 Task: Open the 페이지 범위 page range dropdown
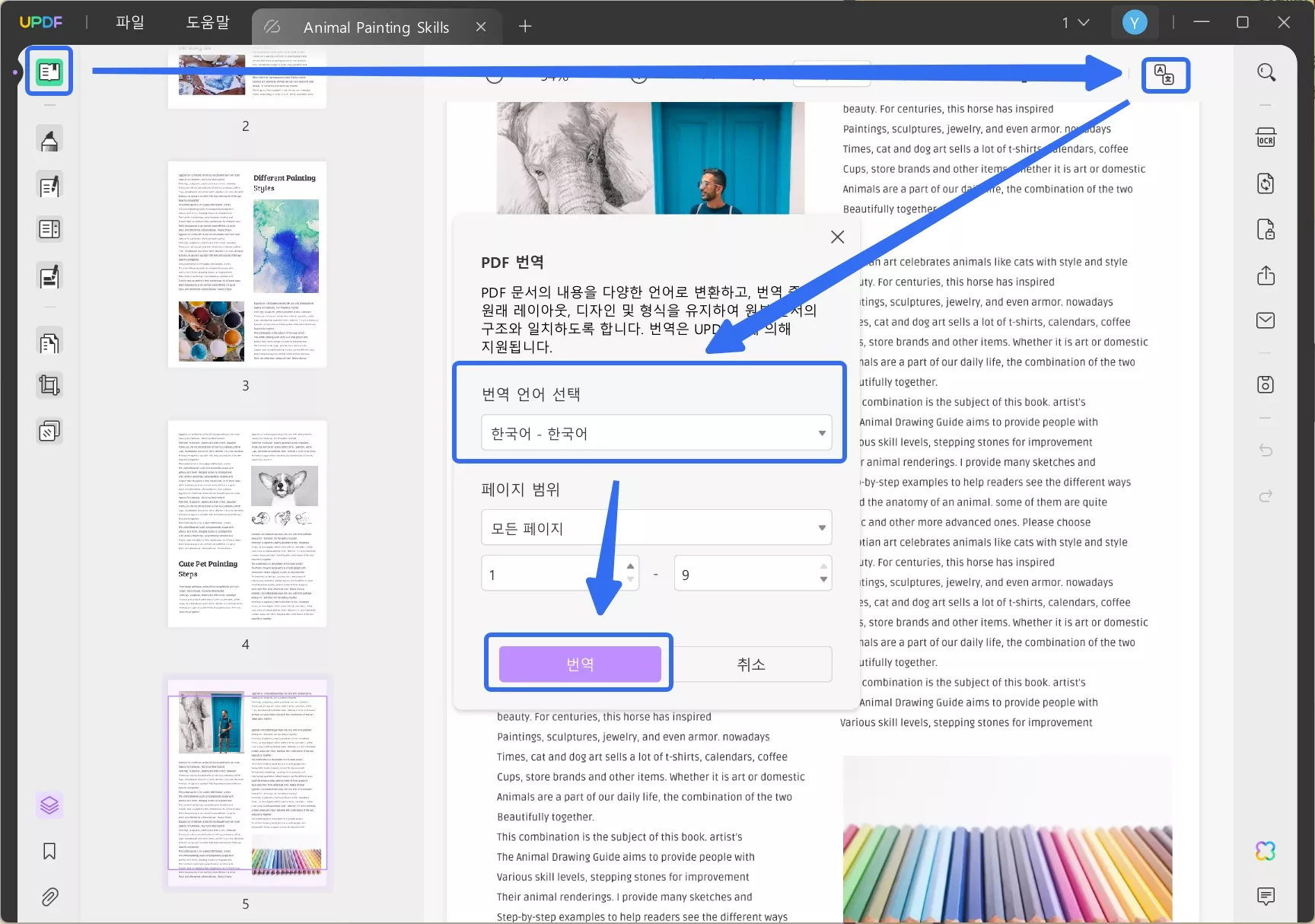tap(657, 527)
